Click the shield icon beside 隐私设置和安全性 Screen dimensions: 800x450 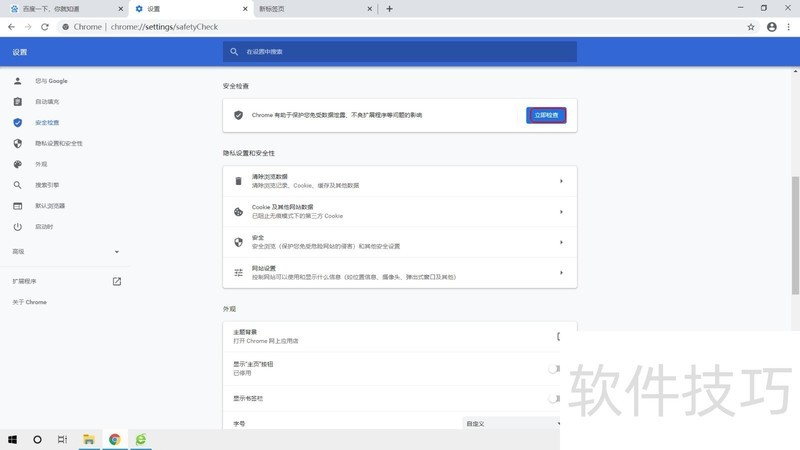click(18, 143)
